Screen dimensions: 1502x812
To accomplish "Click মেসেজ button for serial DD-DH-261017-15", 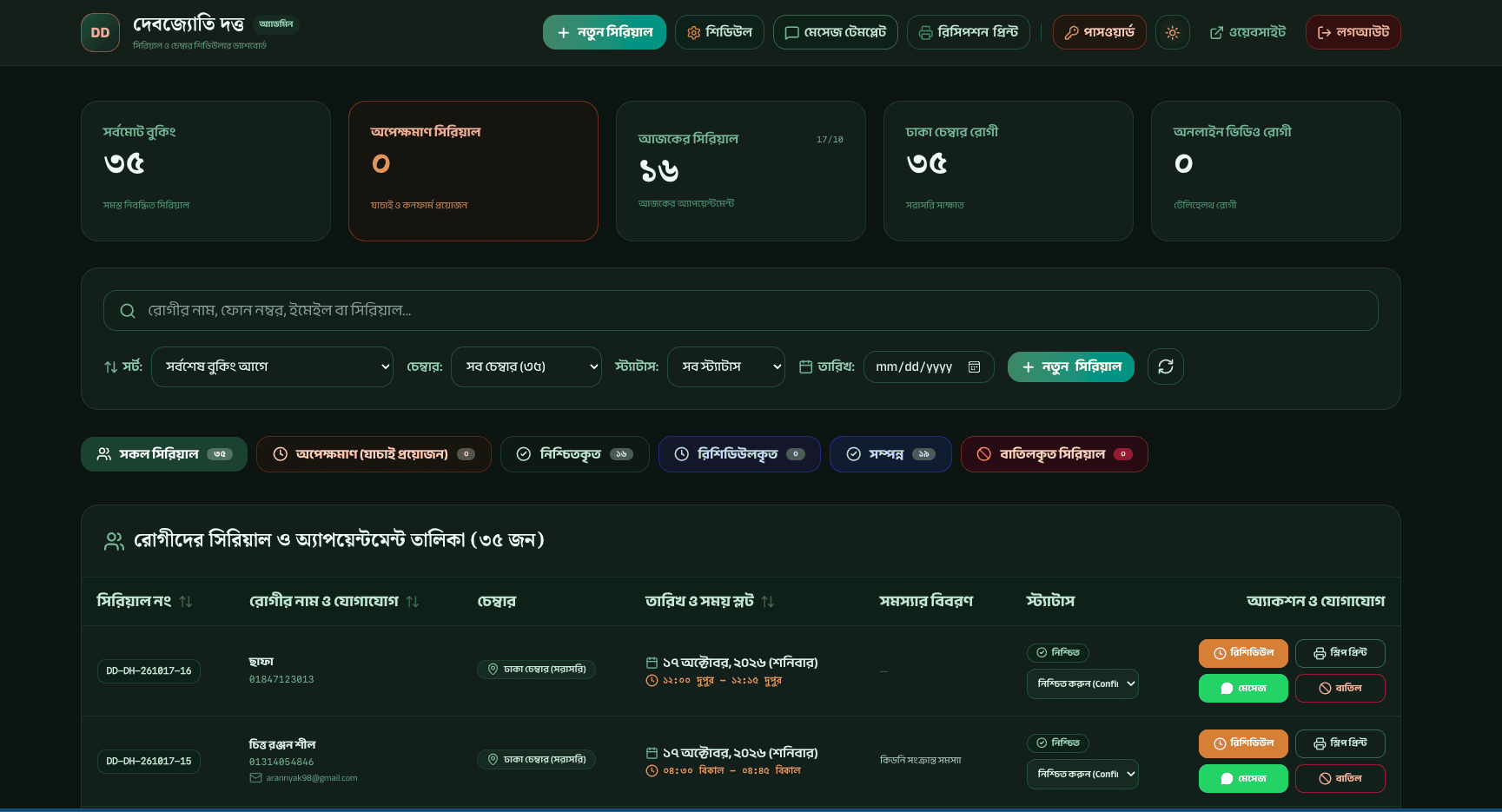I will point(1243,778).
